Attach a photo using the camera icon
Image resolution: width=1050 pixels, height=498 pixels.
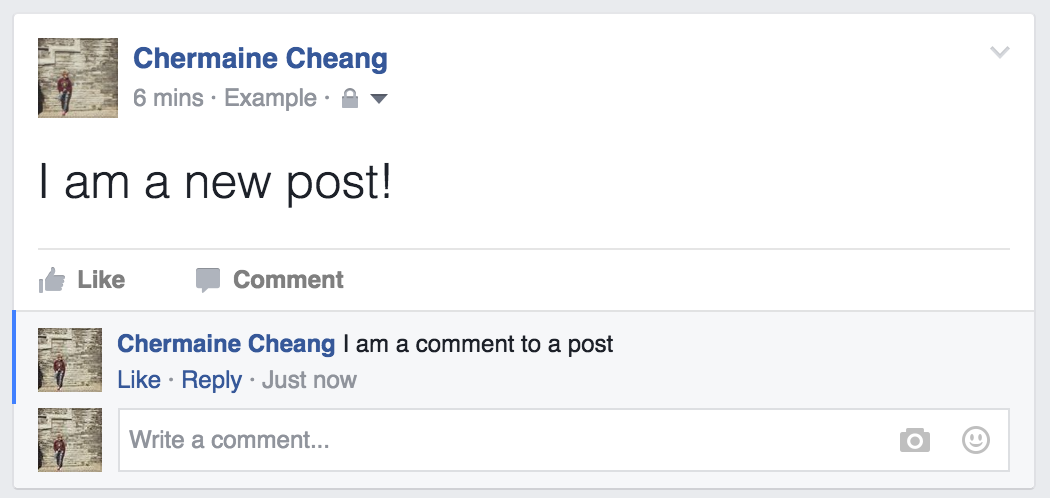tap(914, 440)
